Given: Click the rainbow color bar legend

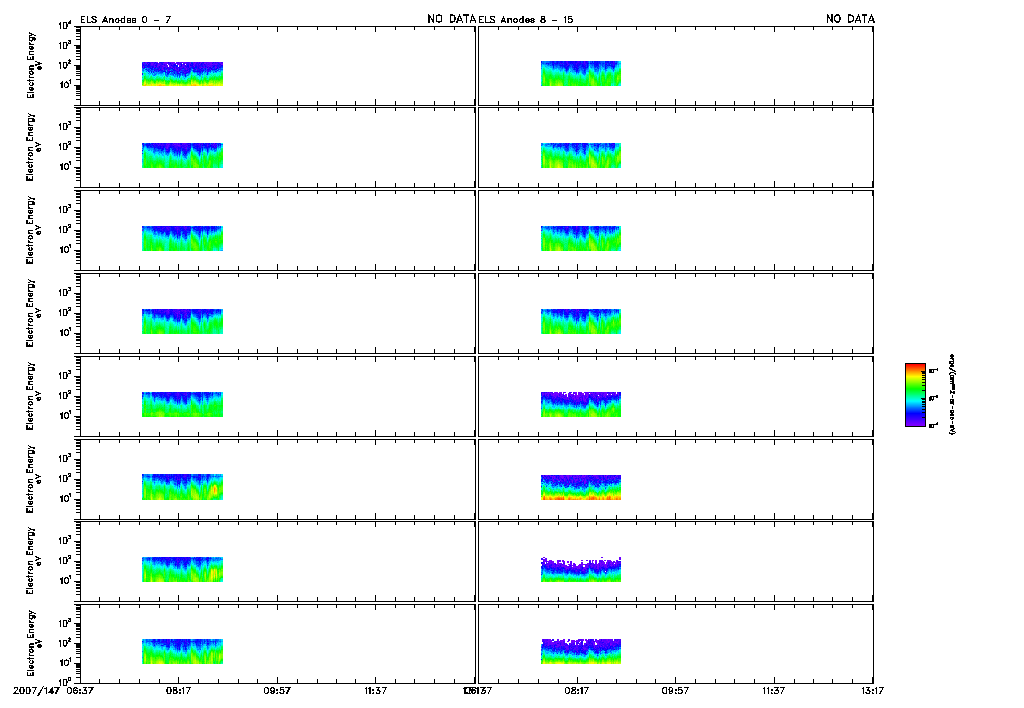Looking at the screenshot, I should coord(915,395).
